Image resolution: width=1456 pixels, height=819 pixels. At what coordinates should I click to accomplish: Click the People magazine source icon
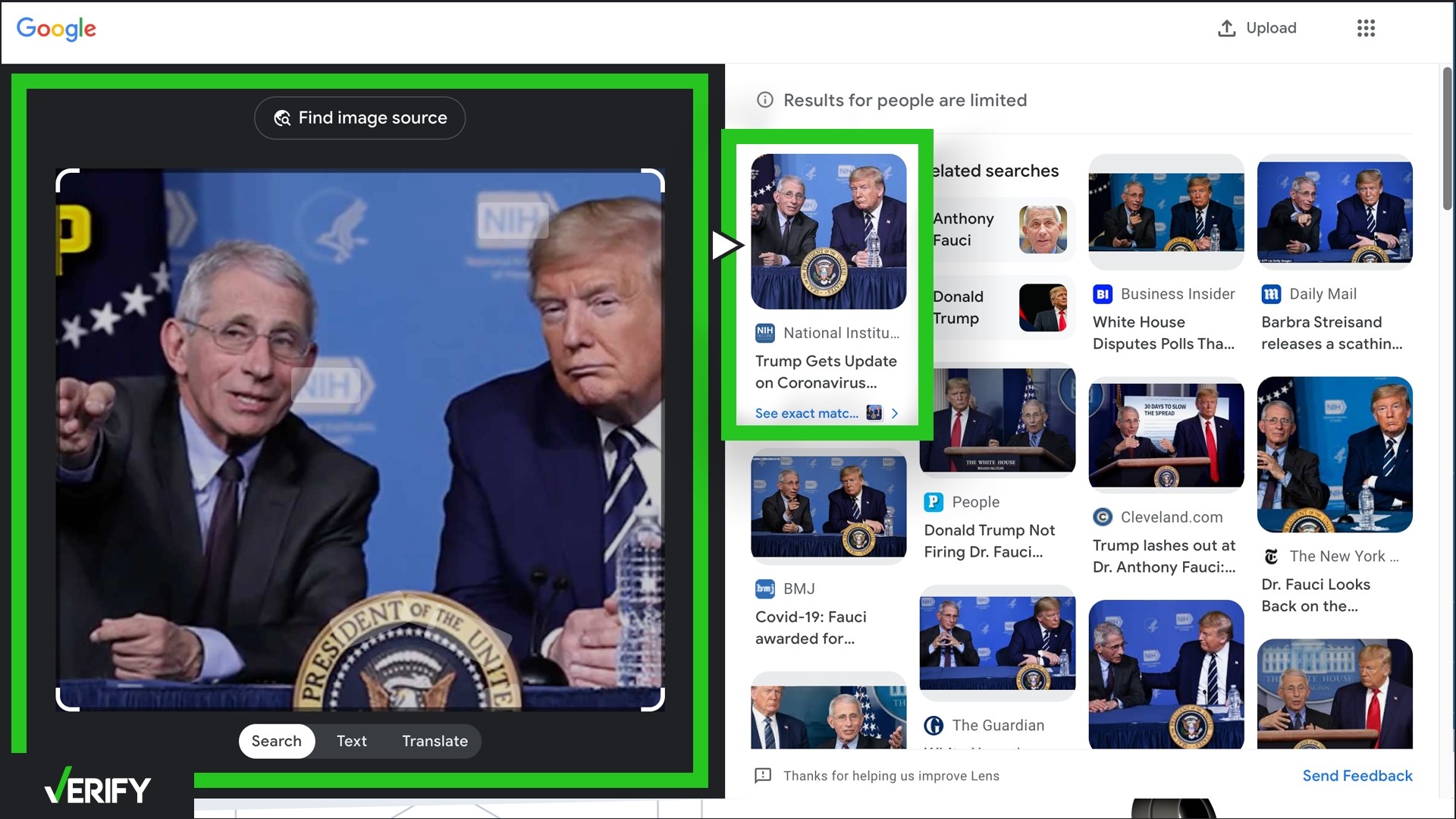coord(934,501)
